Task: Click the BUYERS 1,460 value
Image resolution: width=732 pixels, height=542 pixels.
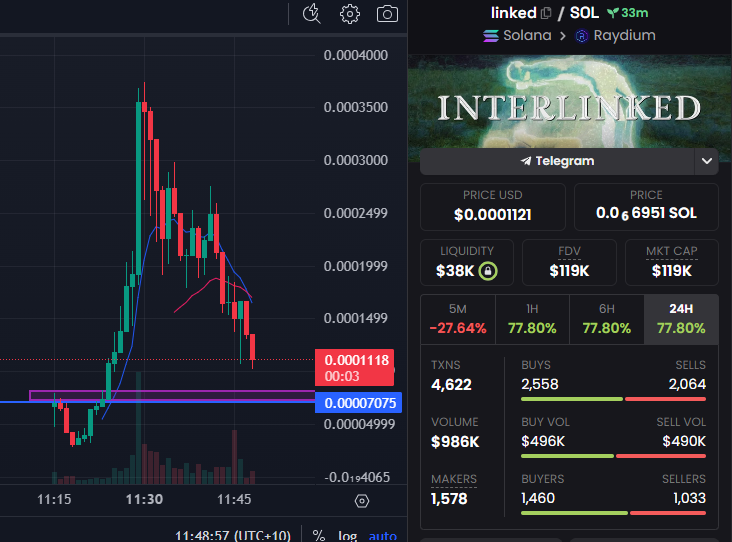Action: 538,498
